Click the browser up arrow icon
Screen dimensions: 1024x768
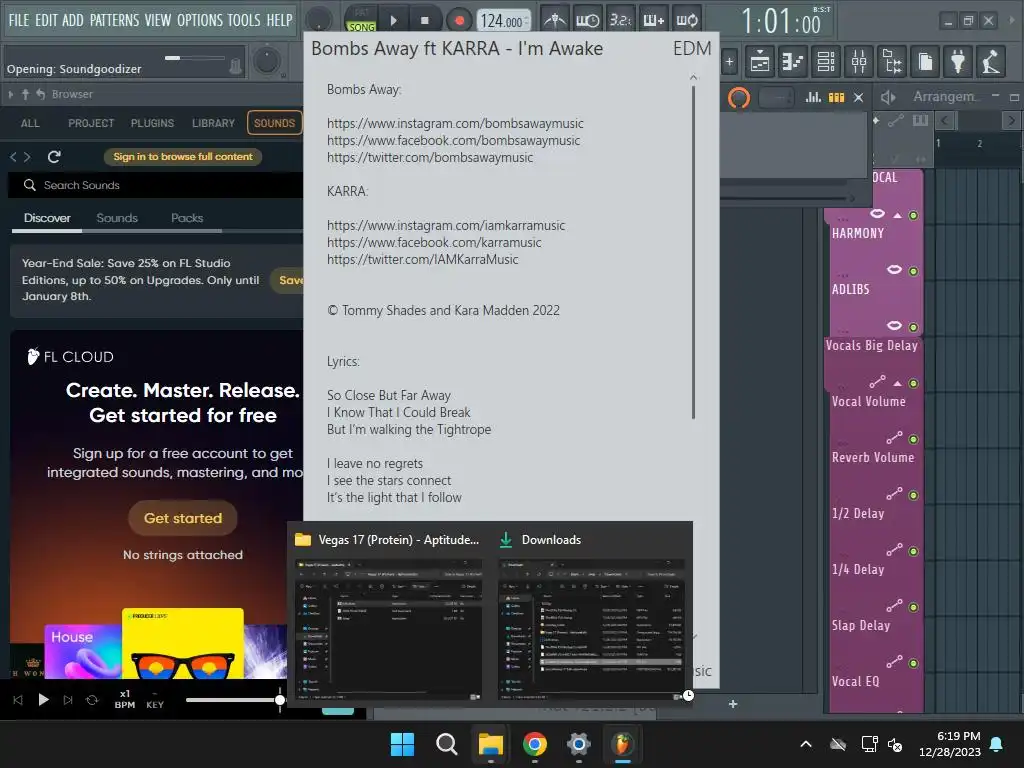click(x=25, y=94)
